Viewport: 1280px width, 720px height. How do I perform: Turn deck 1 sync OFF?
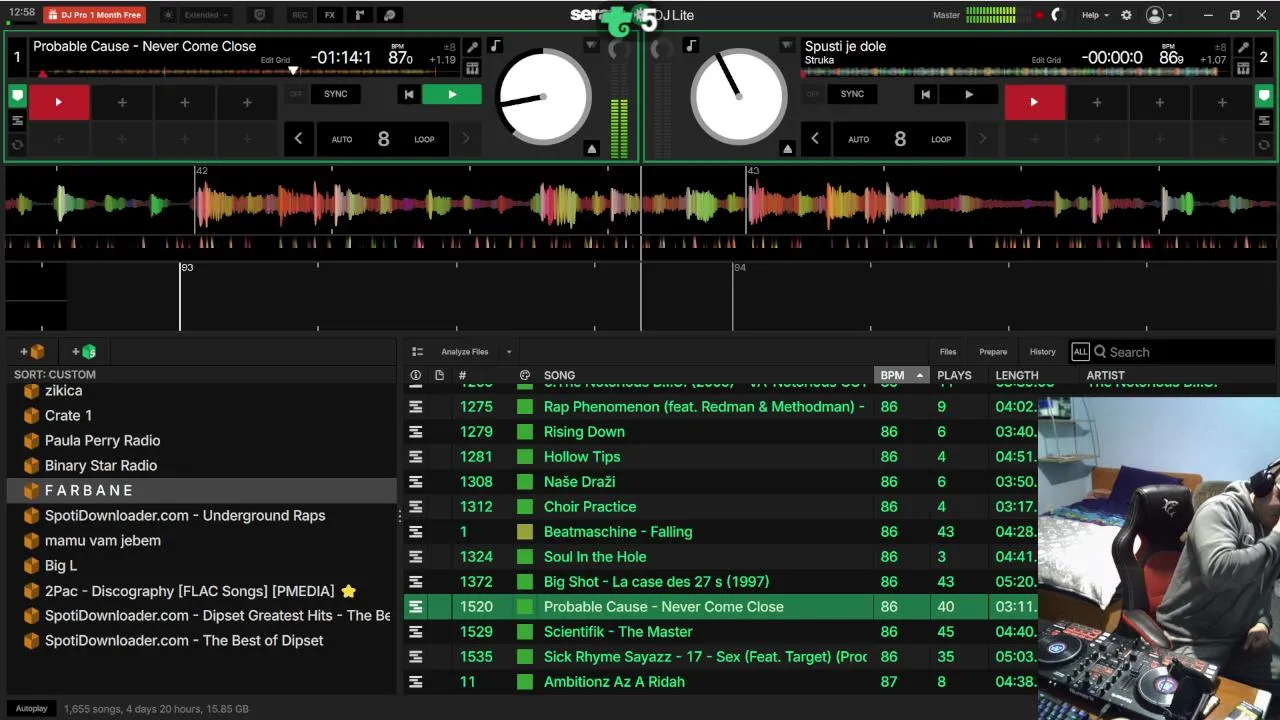point(296,94)
